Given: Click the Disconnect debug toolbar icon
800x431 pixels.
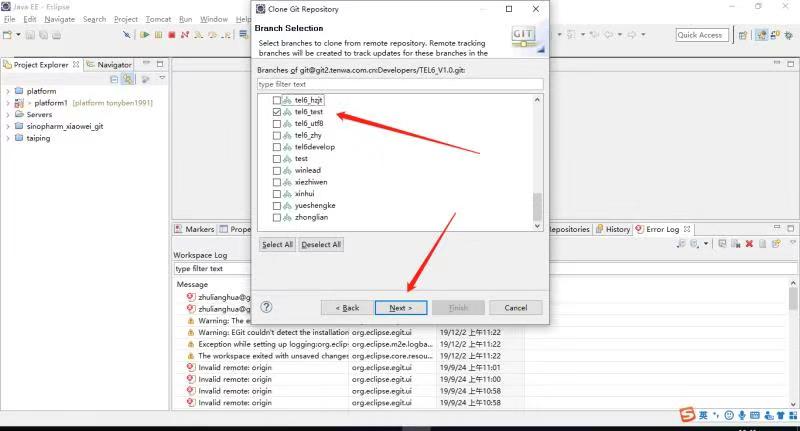Looking at the screenshot, I should [185, 35].
